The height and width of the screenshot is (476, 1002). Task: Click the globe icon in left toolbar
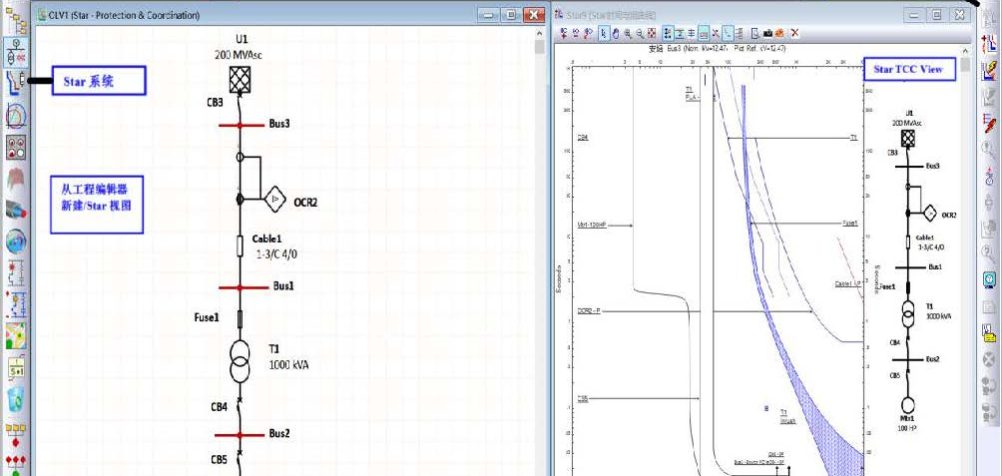[15, 242]
